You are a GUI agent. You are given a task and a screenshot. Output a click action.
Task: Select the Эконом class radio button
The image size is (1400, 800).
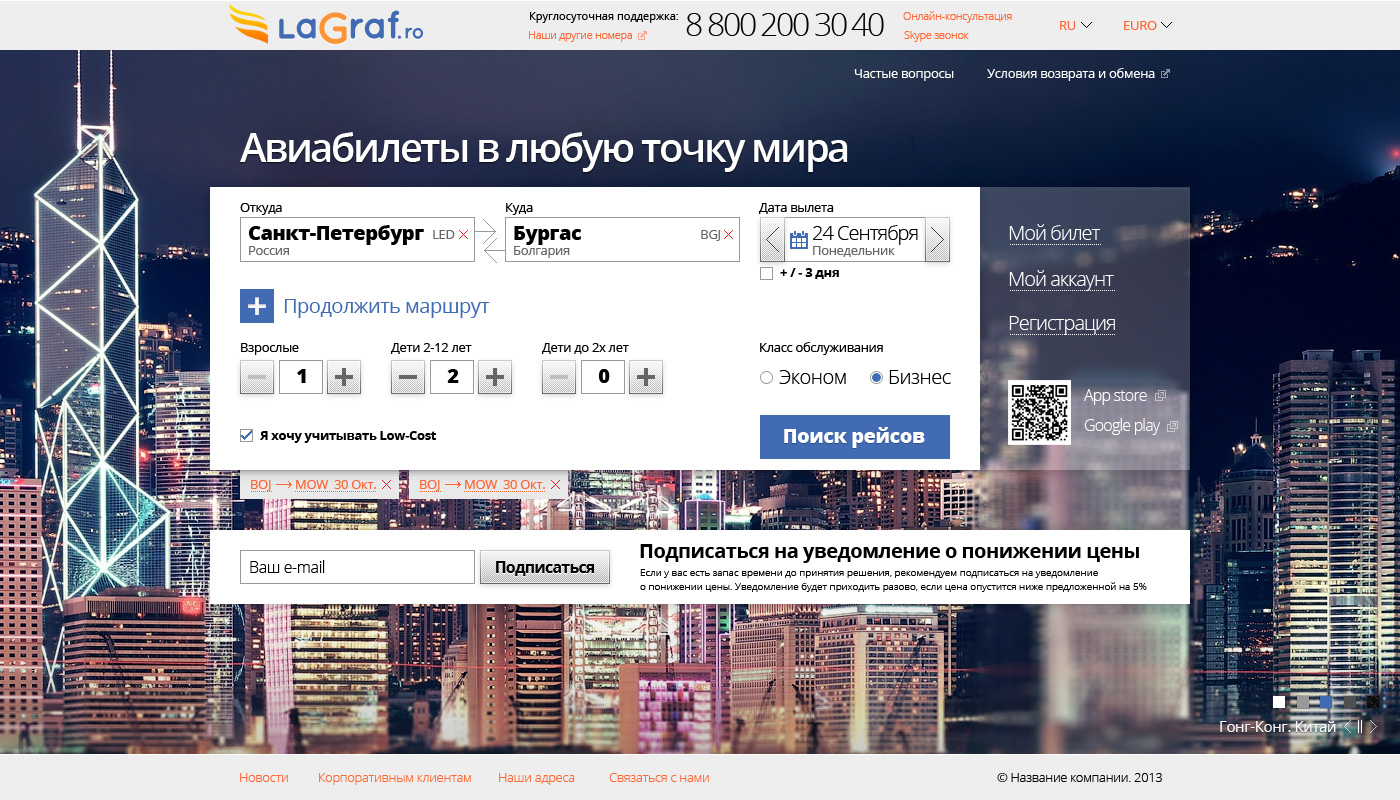(767, 377)
